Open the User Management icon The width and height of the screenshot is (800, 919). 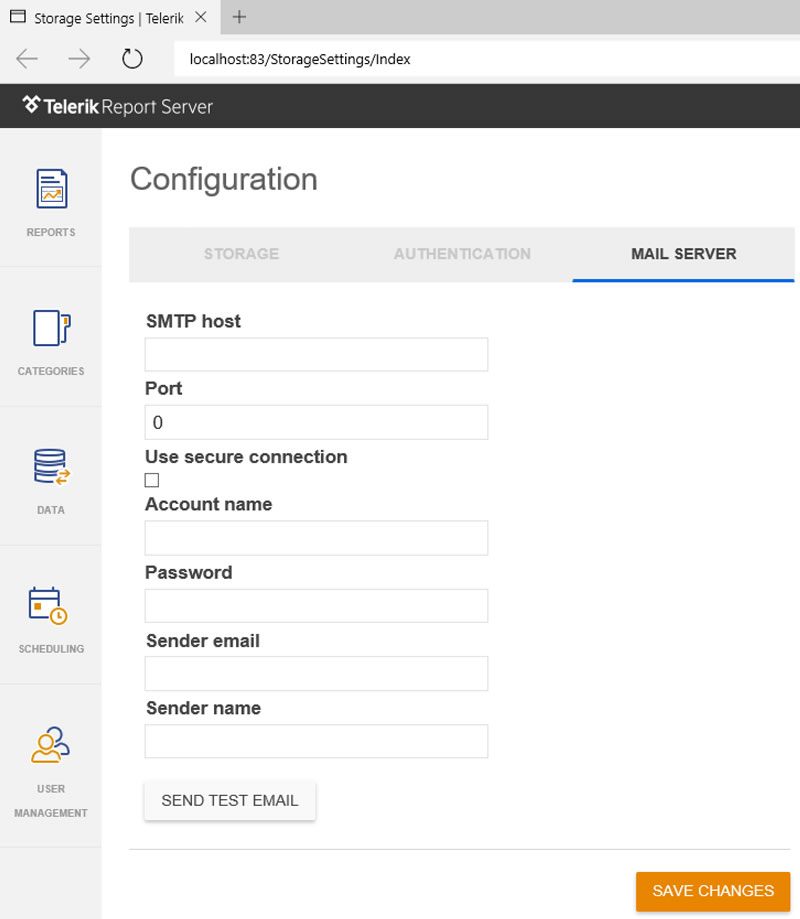50,744
